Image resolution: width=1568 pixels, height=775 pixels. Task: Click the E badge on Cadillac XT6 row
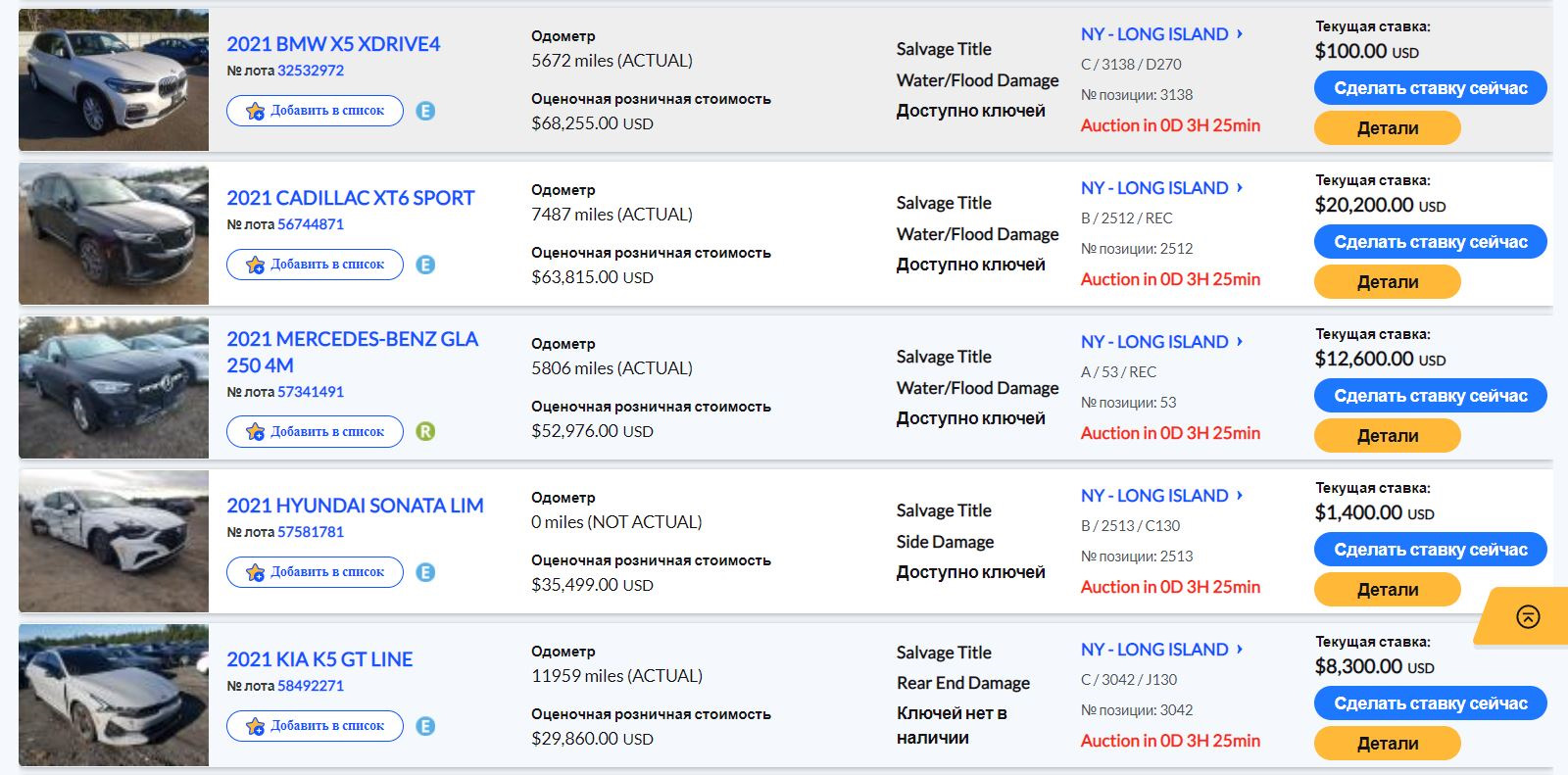[x=425, y=265]
